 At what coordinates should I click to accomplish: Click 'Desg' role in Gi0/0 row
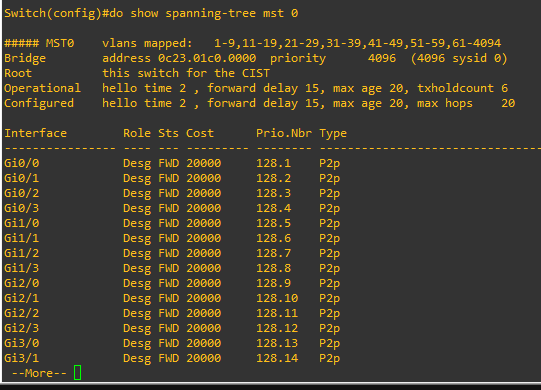coord(137,164)
